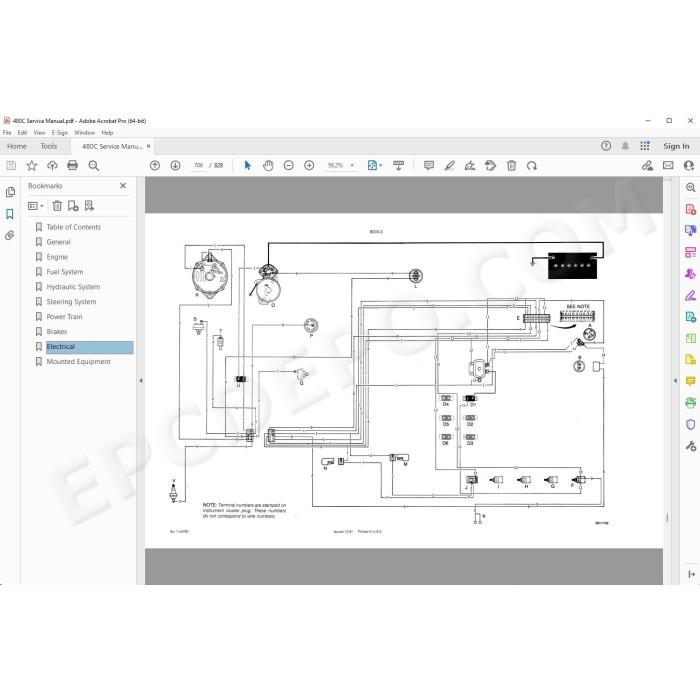The width and height of the screenshot is (700, 700).
Task: Open the View menu
Action: pos(39,133)
